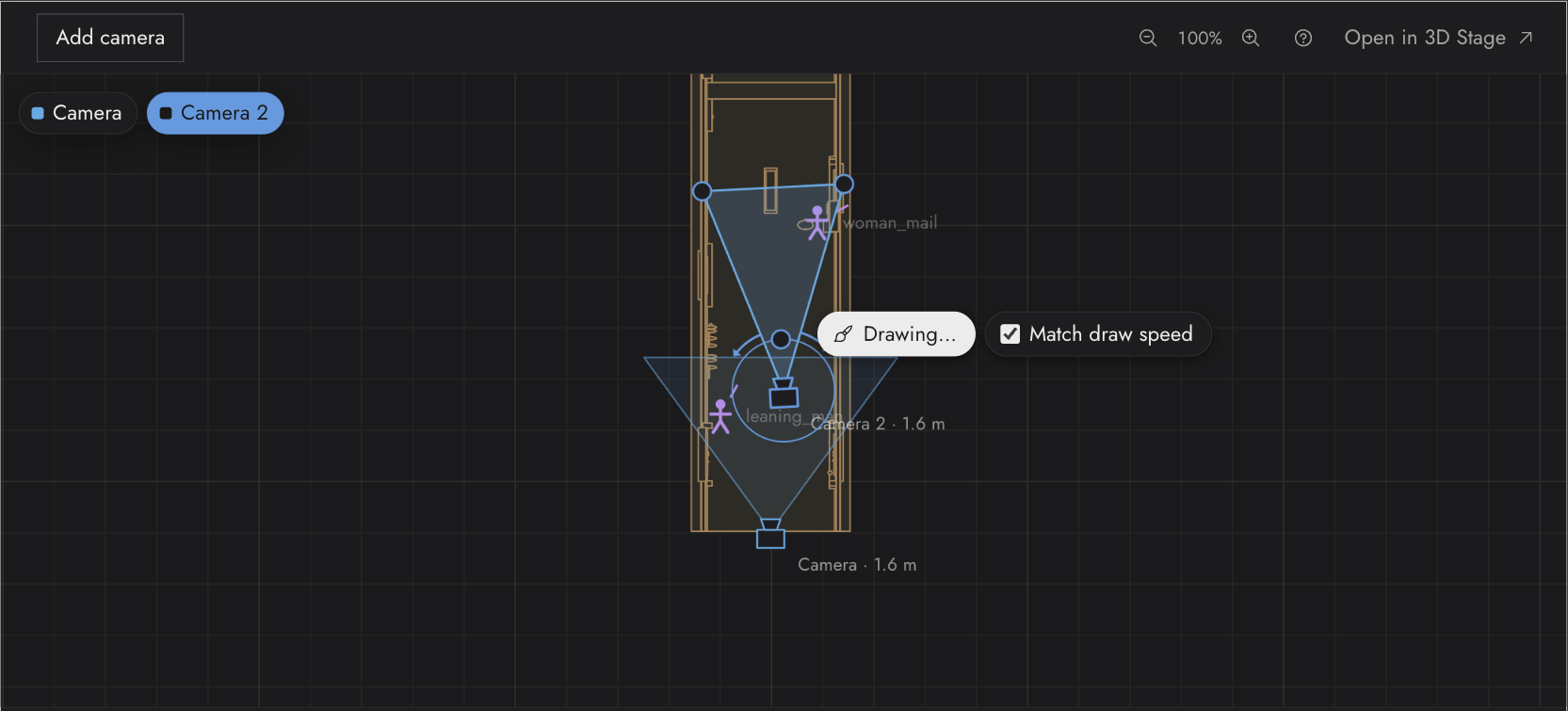The height and width of the screenshot is (711, 1568).
Task: Select the woman_mail figure icon
Action: pos(817,222)
